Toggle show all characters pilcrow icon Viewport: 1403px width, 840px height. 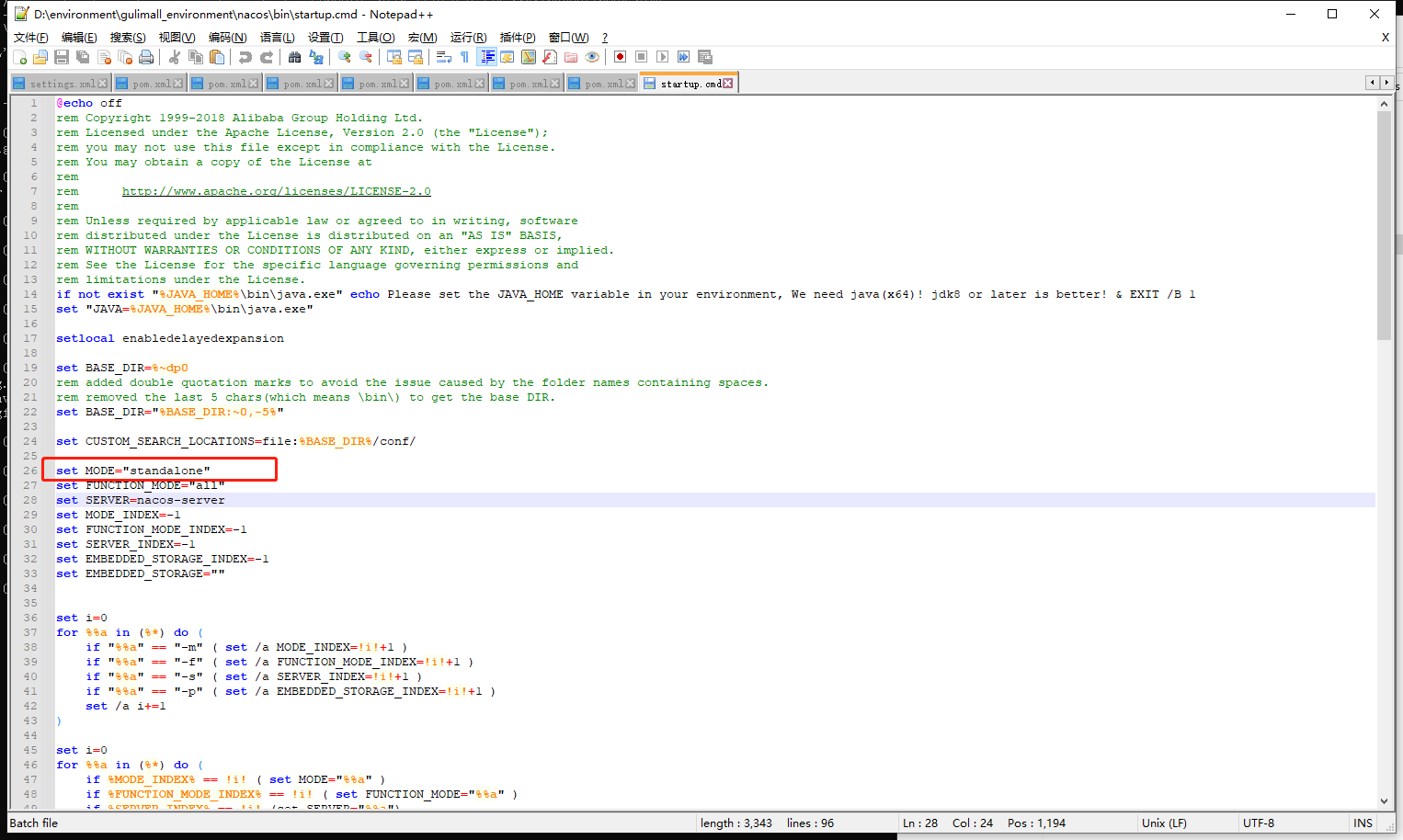(464, 57)
